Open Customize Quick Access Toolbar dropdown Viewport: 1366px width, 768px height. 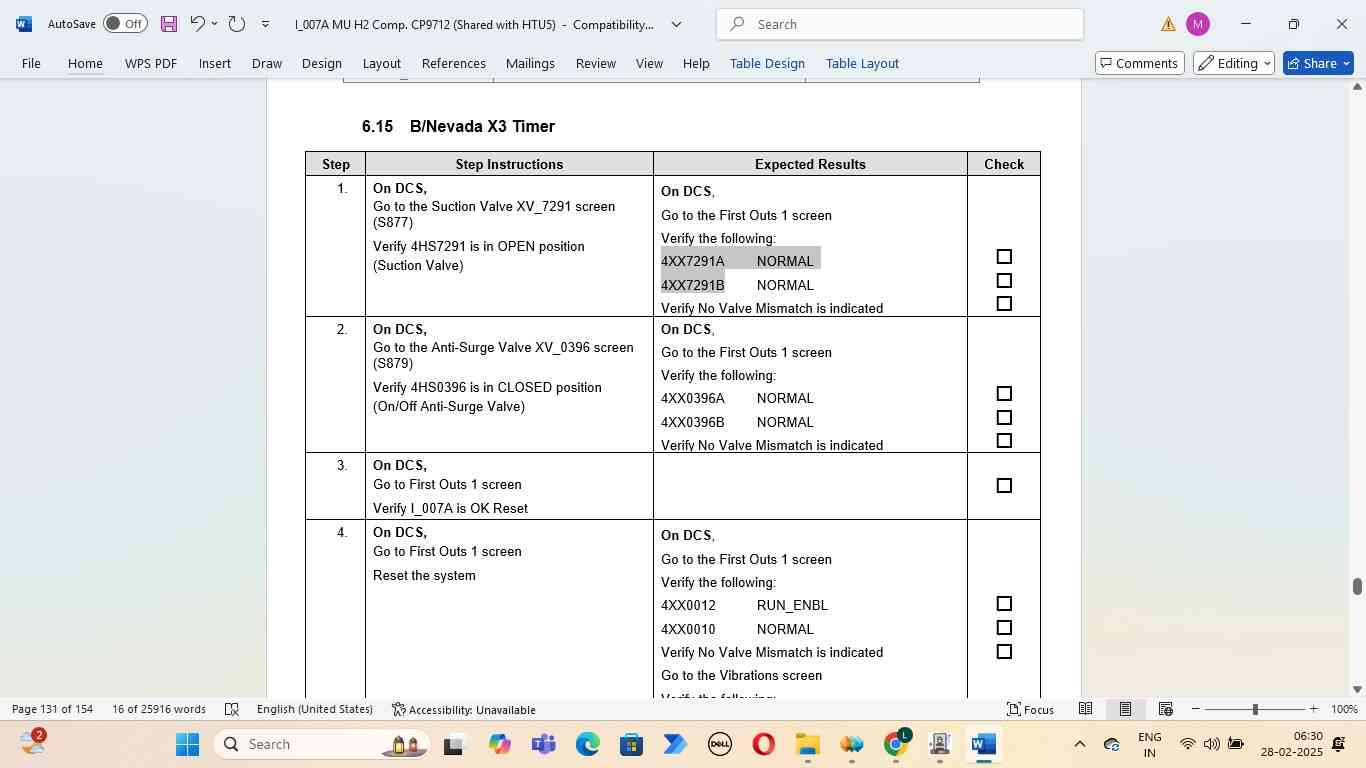pyautogui.click(x=265, y=24)
